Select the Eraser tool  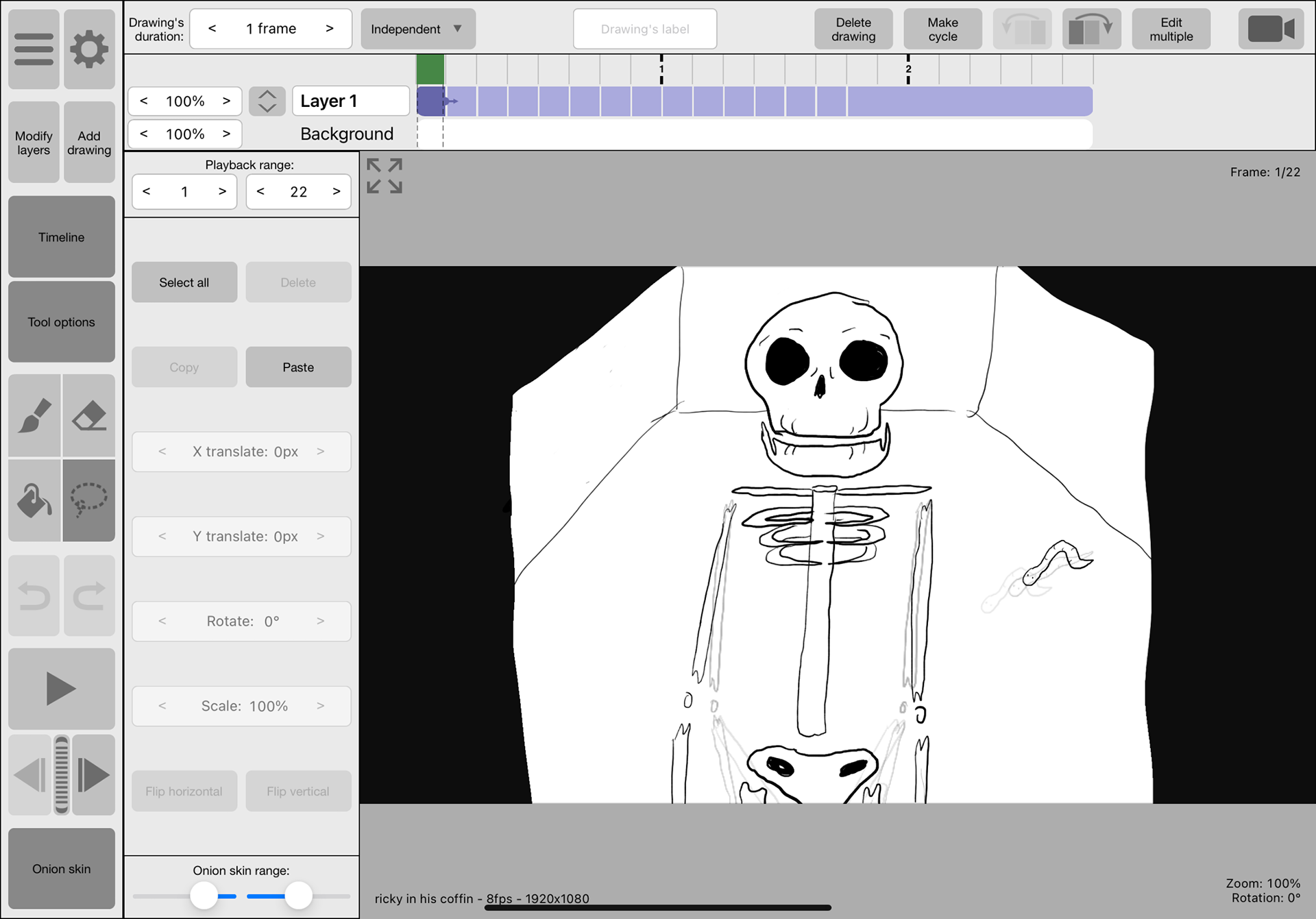(89, 415)
